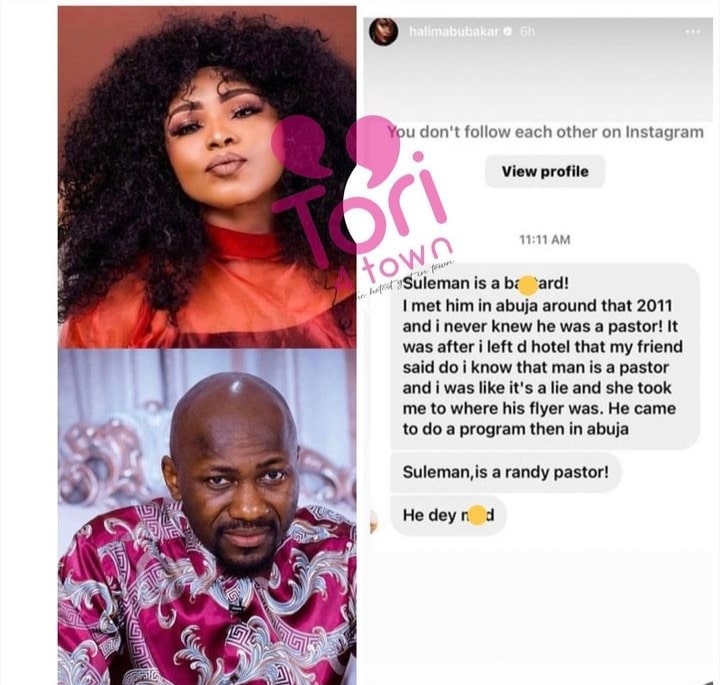Select the 'He dey' message bubble
This screenshot has width=720, height=685.
click(x=448, y=515)
